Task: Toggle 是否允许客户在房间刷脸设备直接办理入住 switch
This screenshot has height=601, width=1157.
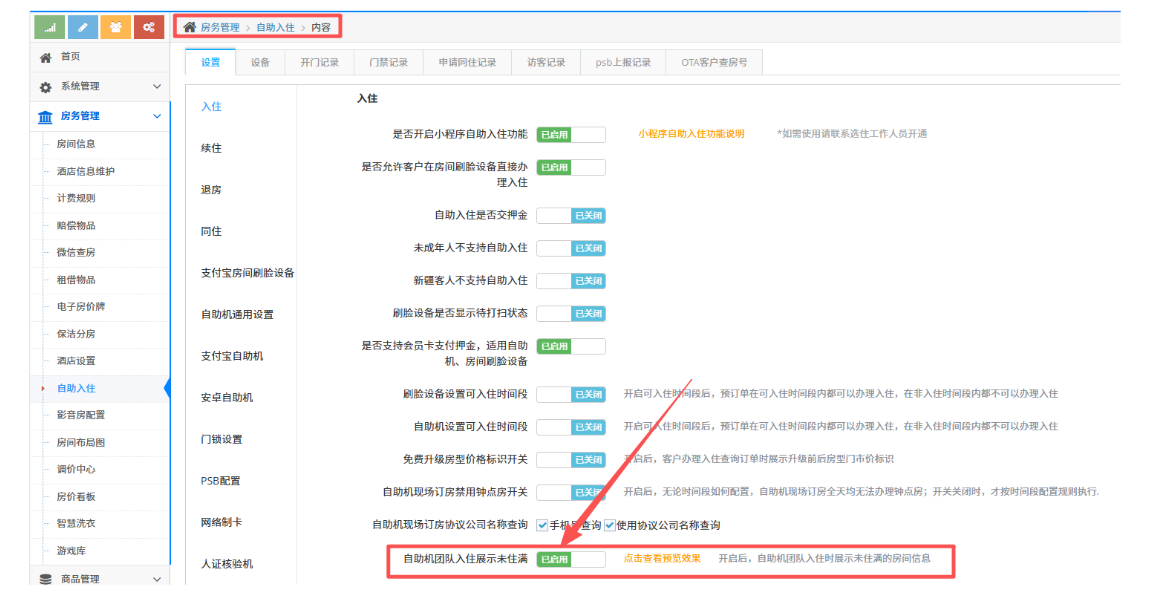Action: pos(571,168)
